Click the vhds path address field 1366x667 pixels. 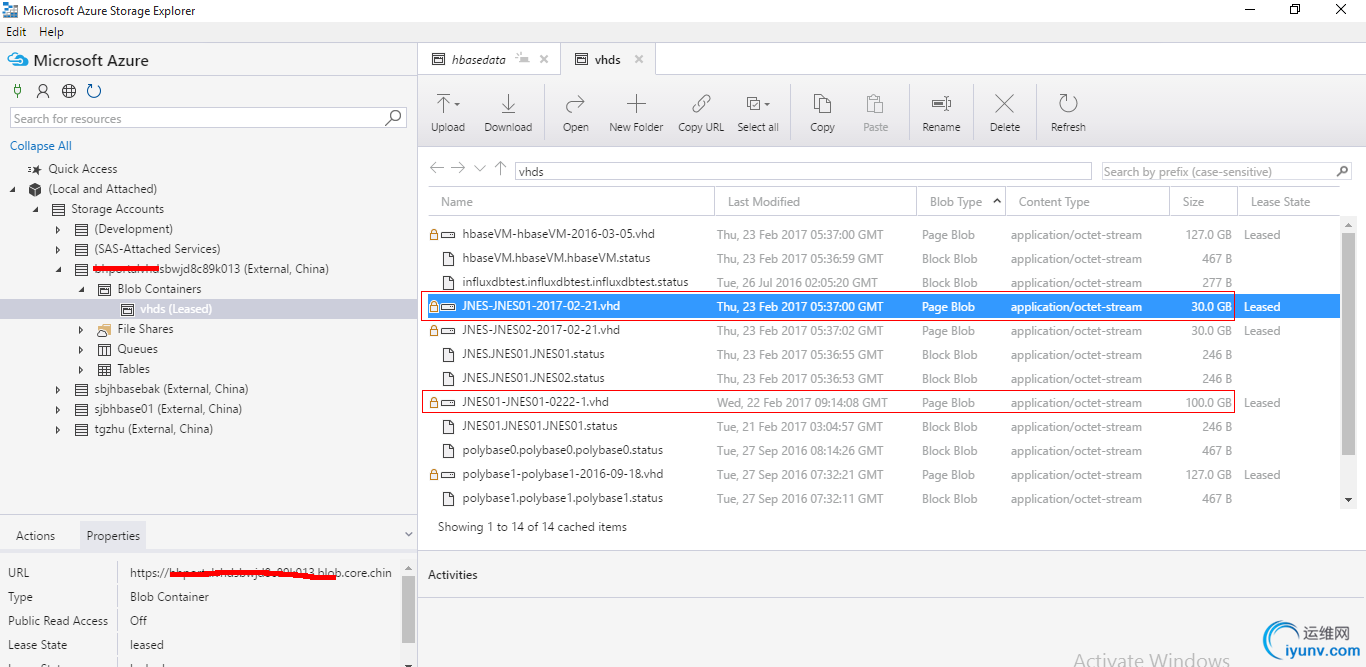click(803, 171)
